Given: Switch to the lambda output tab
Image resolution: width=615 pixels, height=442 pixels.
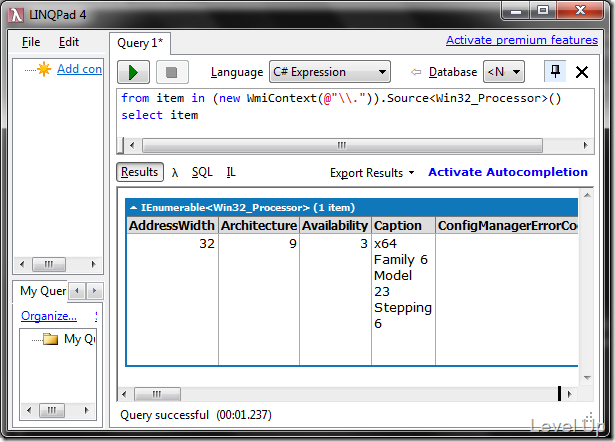Looking at the screenshot, I should 175,173.
